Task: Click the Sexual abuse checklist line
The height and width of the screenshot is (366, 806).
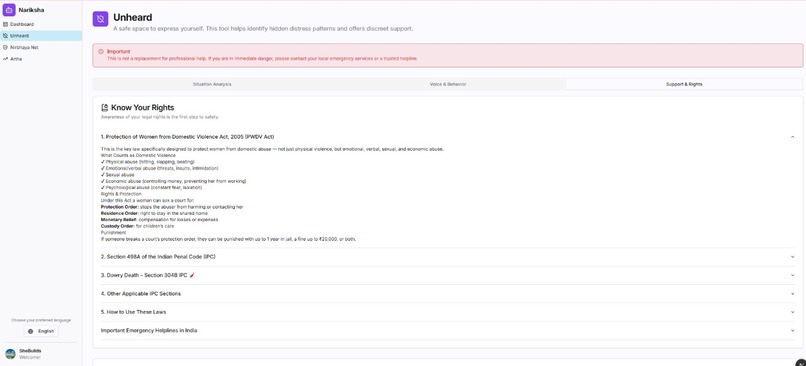Action: pyautogui.click(x=118, y=175)
